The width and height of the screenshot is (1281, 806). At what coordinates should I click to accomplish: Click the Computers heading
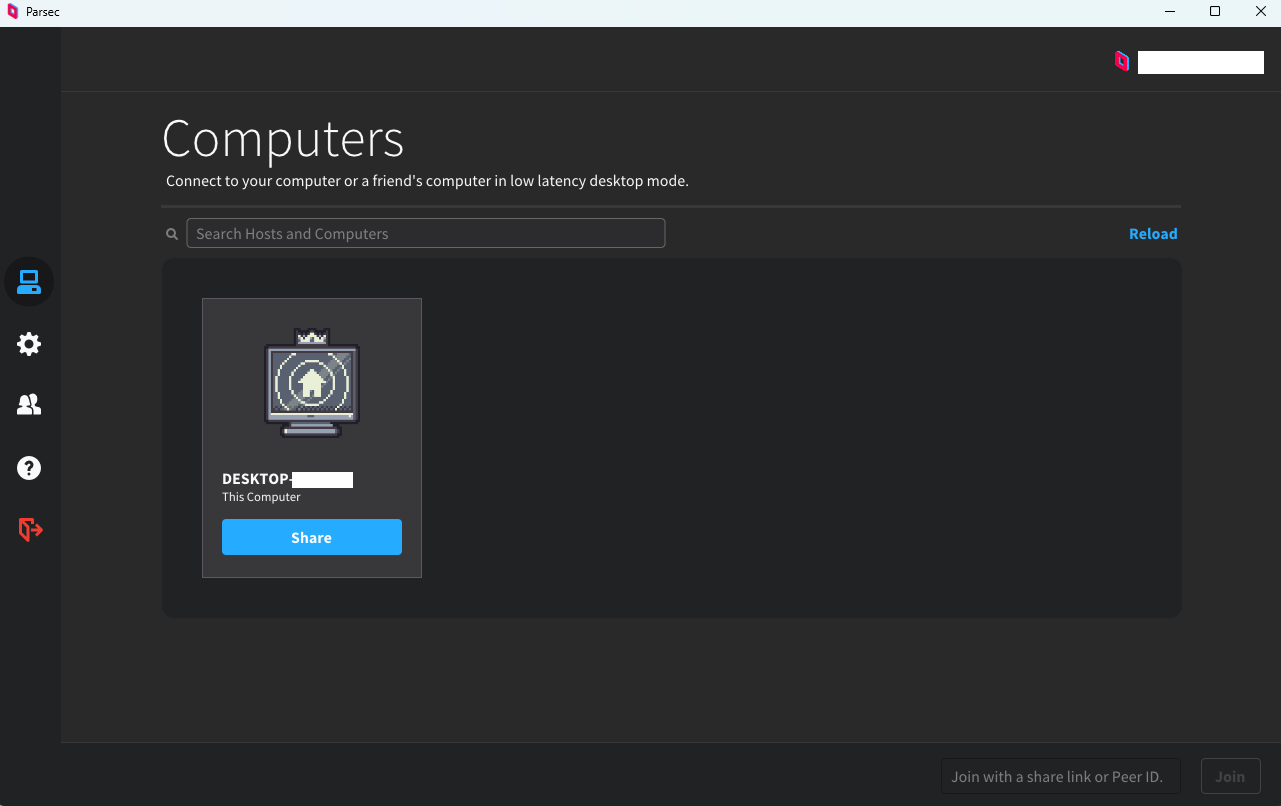(283, 138)
